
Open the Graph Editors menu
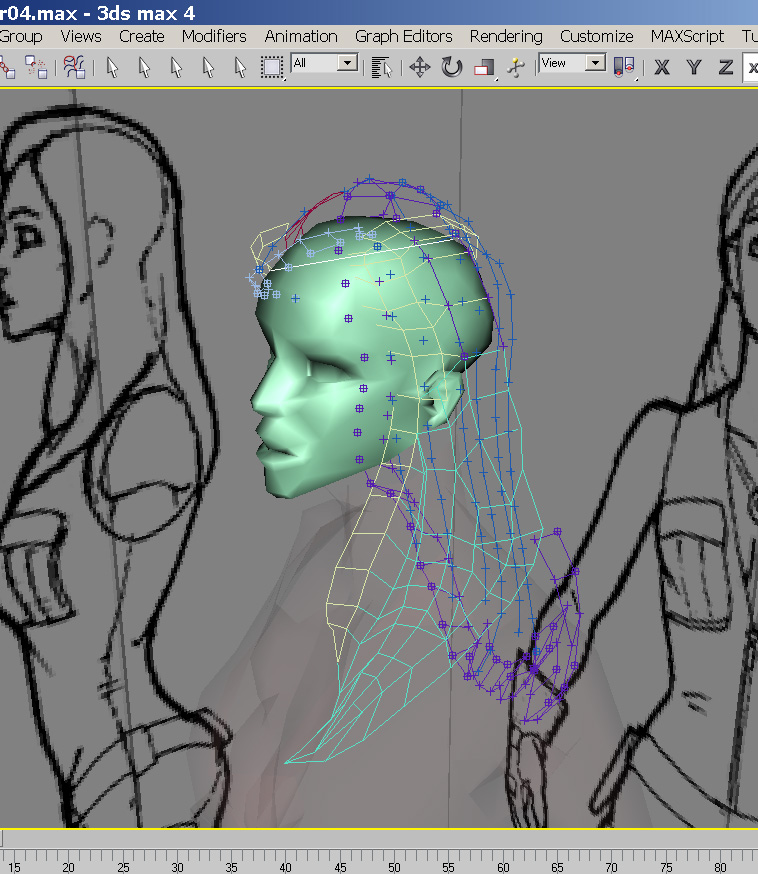pos(404,36)
